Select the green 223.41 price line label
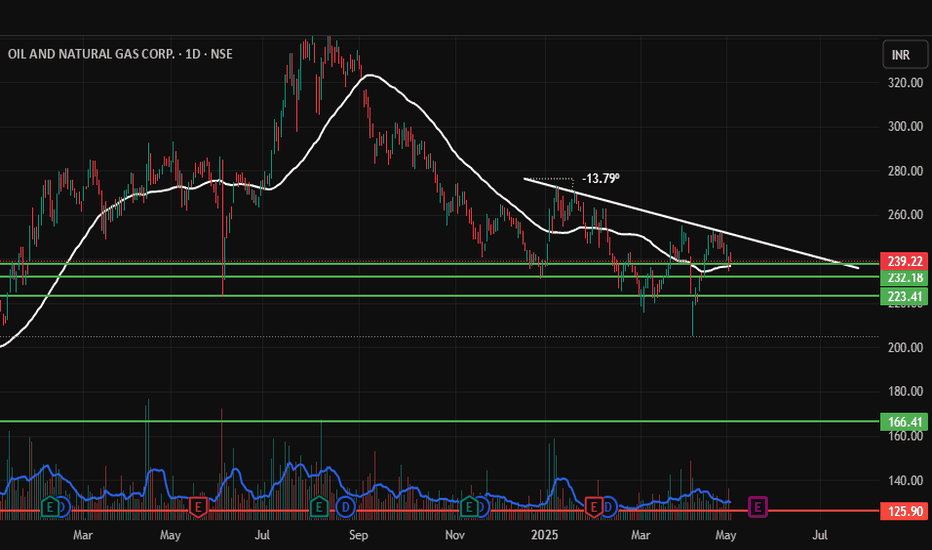 coord(903,296)
